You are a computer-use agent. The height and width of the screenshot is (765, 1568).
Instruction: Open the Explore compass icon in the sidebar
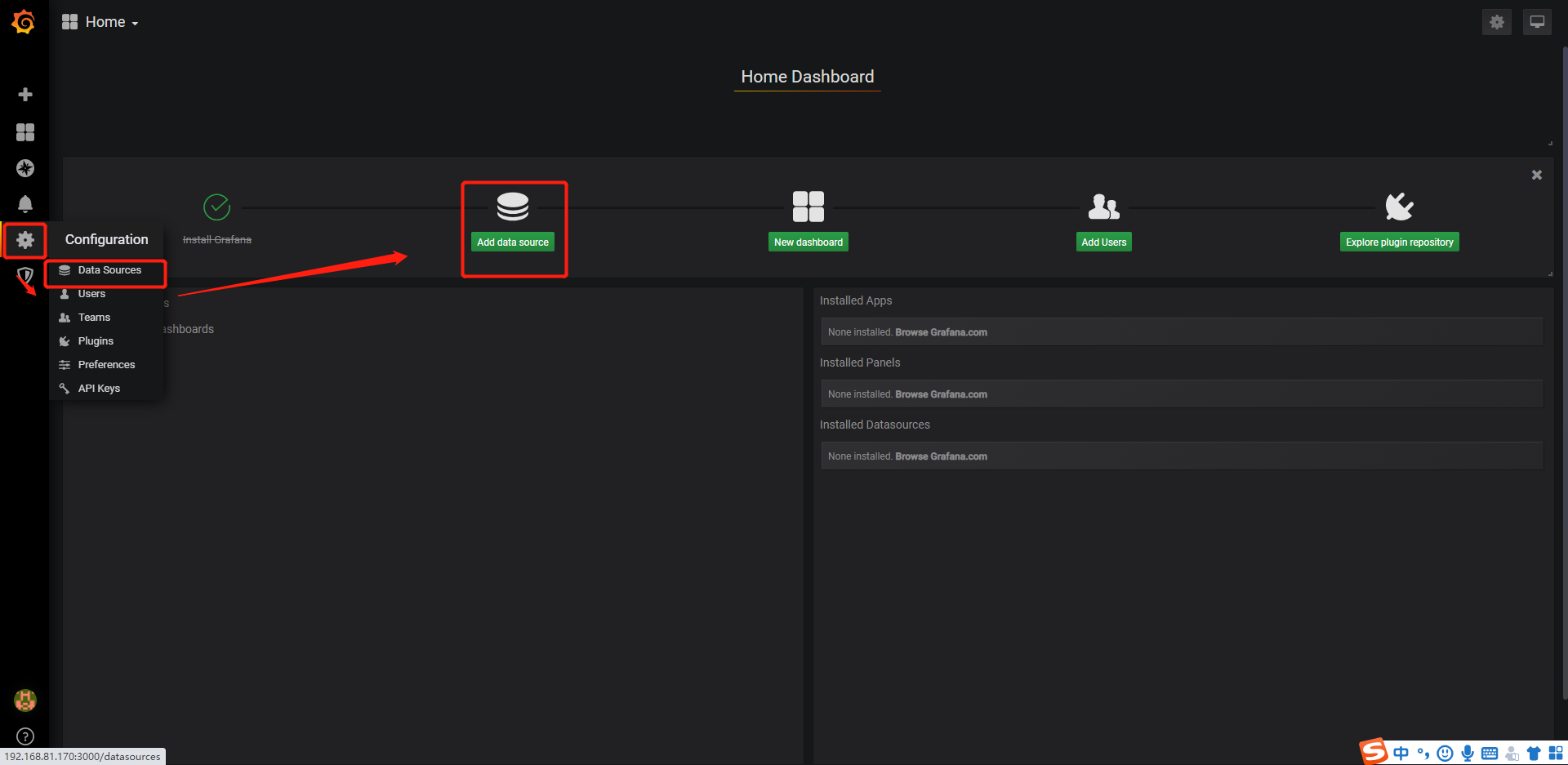(25, 168)
